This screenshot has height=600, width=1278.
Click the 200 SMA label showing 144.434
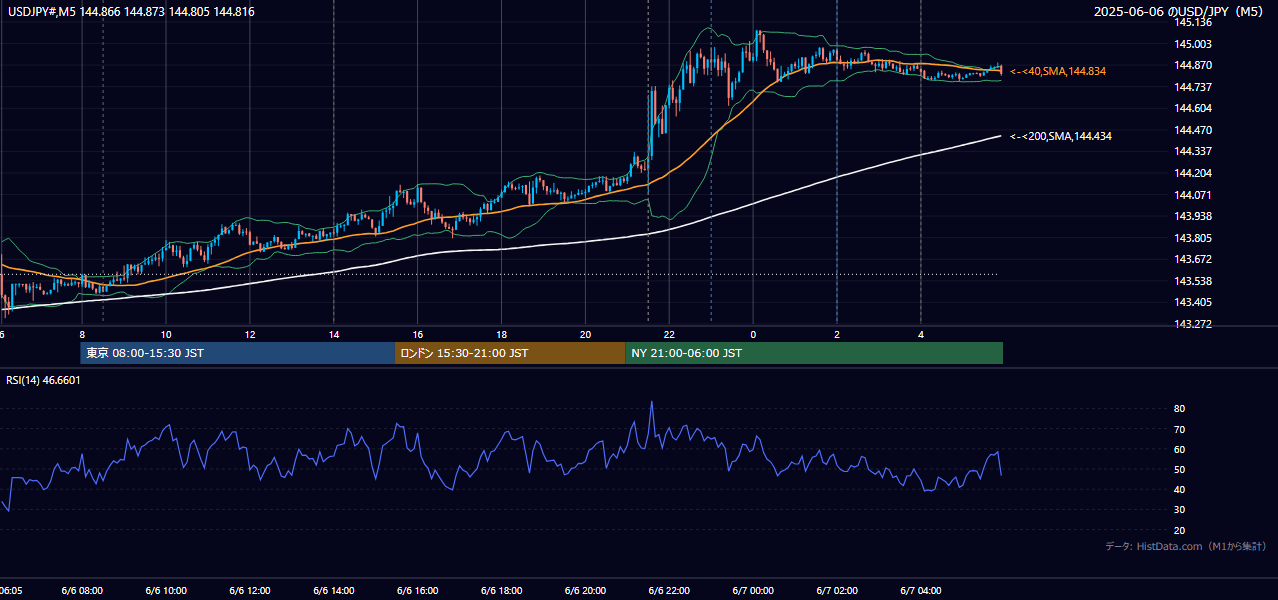point(1060,136)
